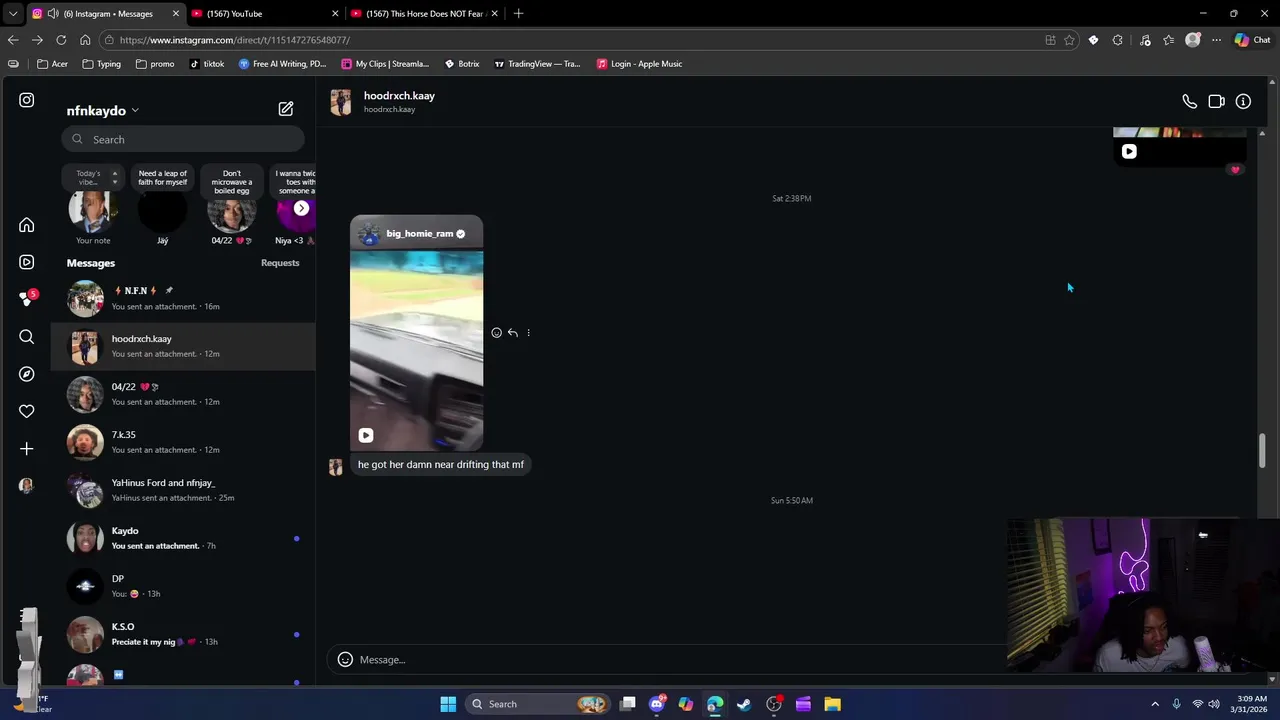This screenshot has width=1280, height=720.
Task: Select the Instagram Messages tab
Action: 105,14
